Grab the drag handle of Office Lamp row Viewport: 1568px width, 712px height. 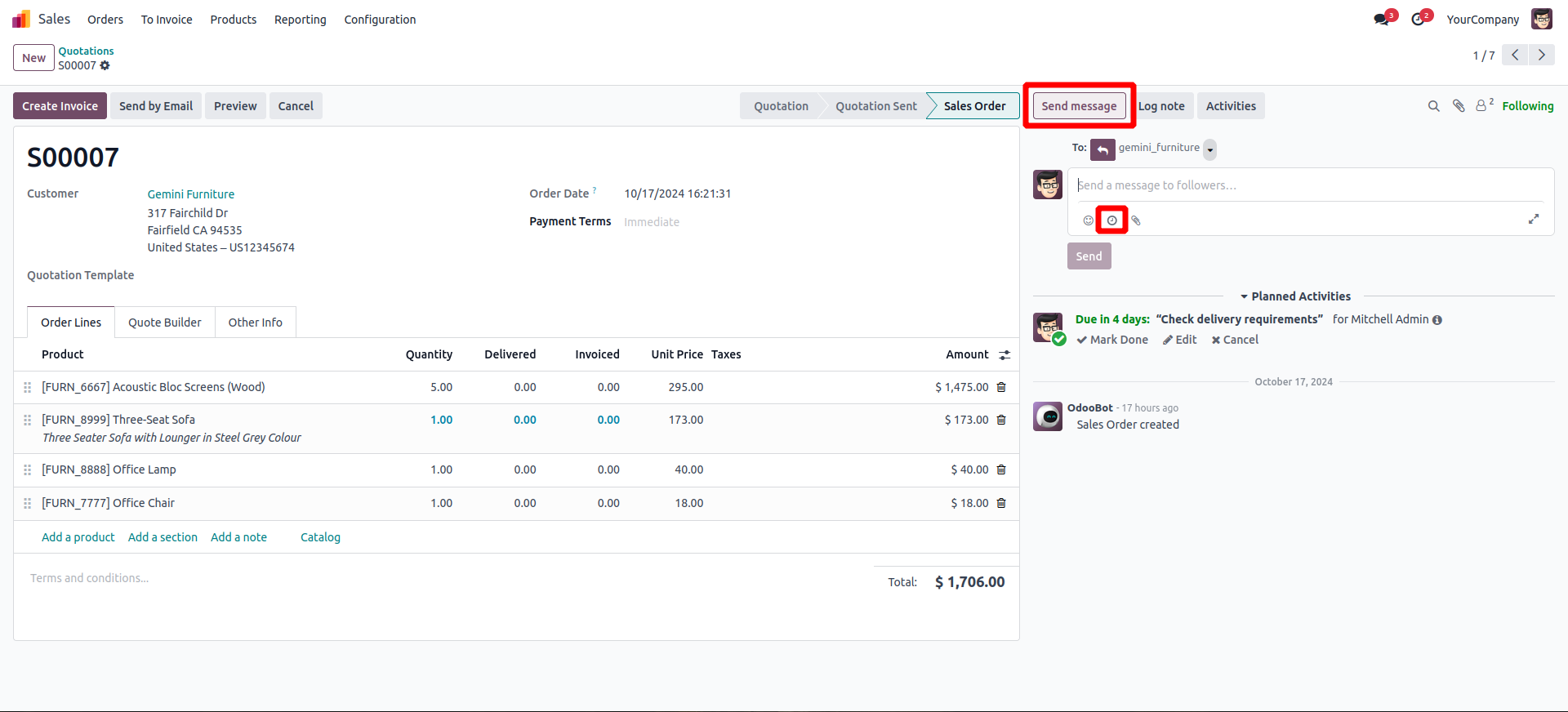tap(28, 469)
